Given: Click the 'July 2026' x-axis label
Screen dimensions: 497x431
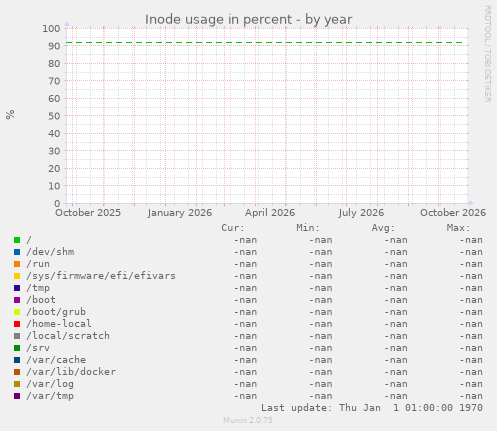Looking at the screenshot, I should (x=361, y=213).
